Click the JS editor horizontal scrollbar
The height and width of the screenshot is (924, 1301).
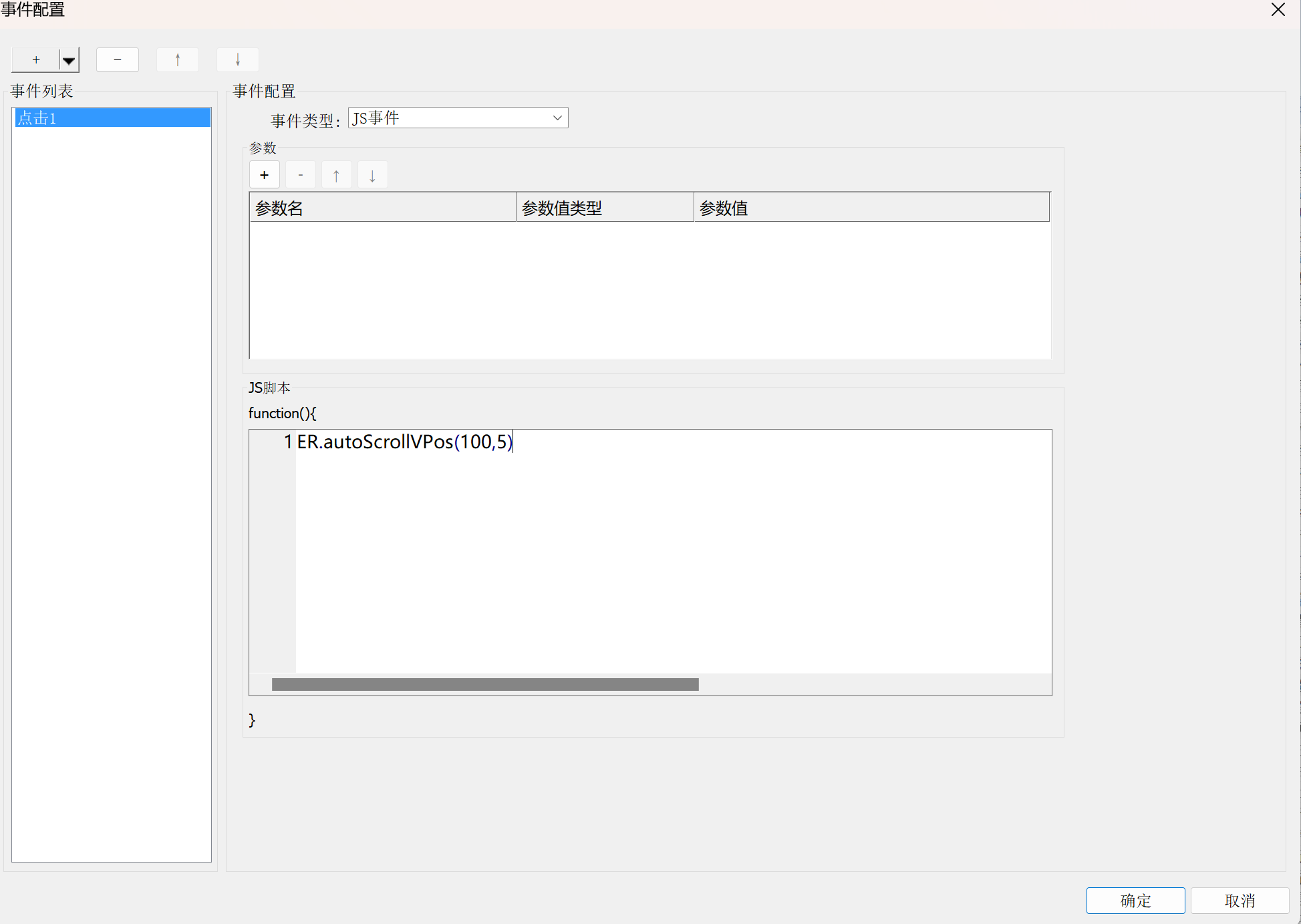(x=485, y=684)
